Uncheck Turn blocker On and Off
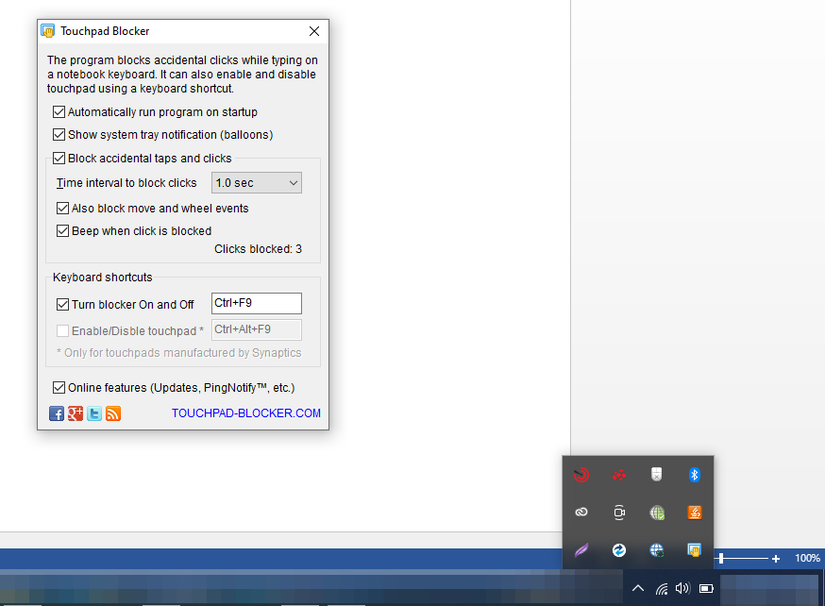This screenshot has height=606, width=825. pos(62,304)
